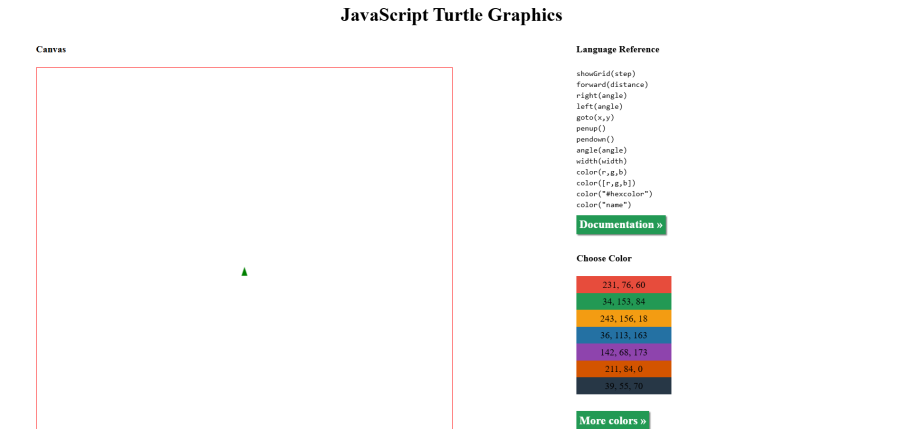Click the color("#hexcolor") reference entry

614,194
